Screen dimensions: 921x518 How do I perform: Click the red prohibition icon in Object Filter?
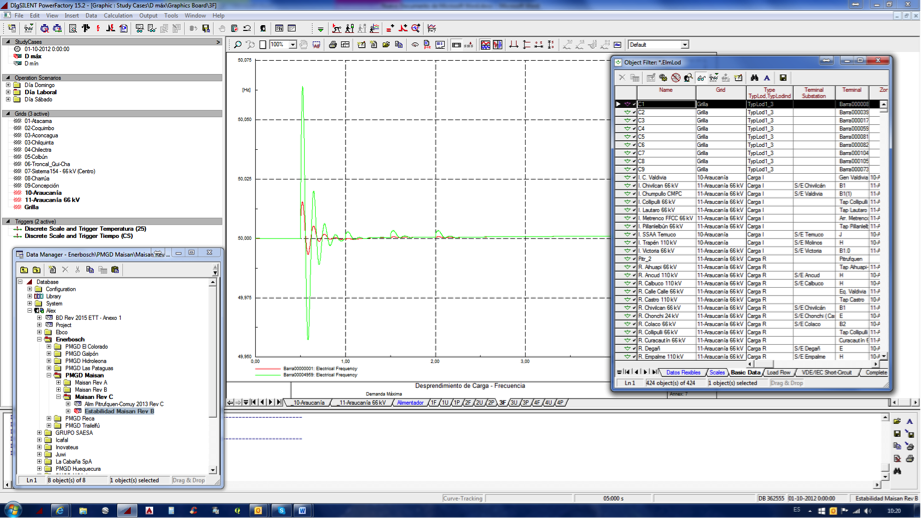pyautogui.click(x=675, y=78)
